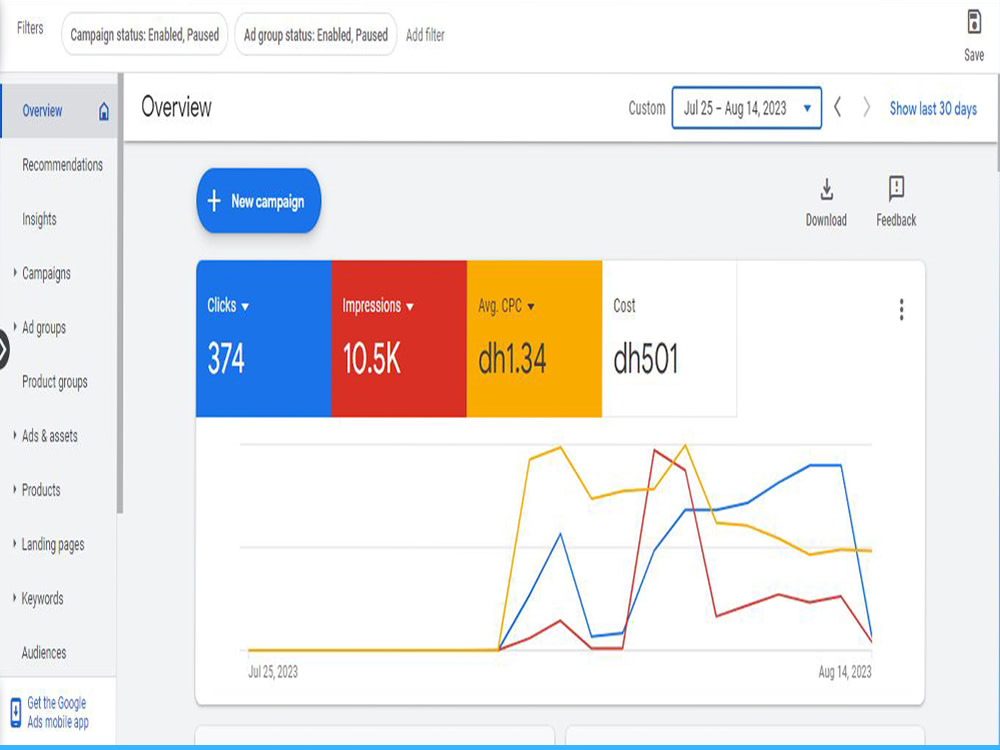The height and width of the screenshot is (750, 1000).
Task: Click the mobile phone icon near Get the Google Ads app
Action: 15,712
